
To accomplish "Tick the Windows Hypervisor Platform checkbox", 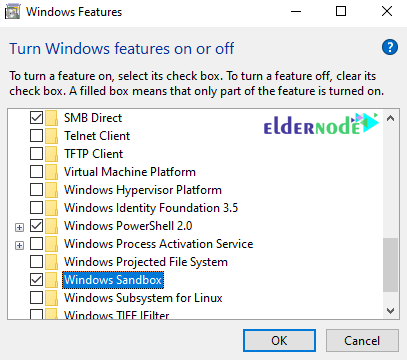I will pos(36,190).
